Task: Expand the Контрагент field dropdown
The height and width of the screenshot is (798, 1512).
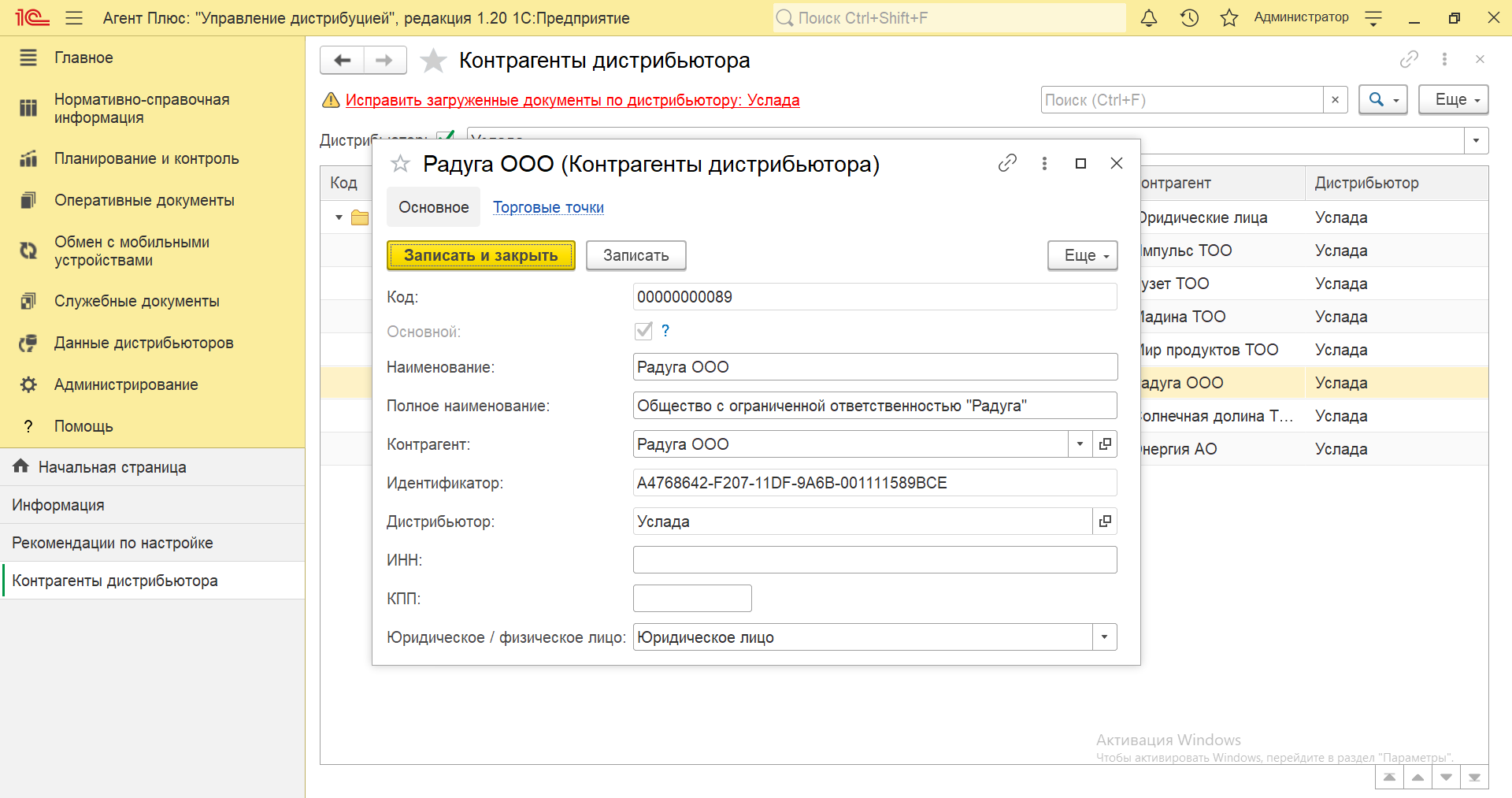Action: coord(1080,444)
